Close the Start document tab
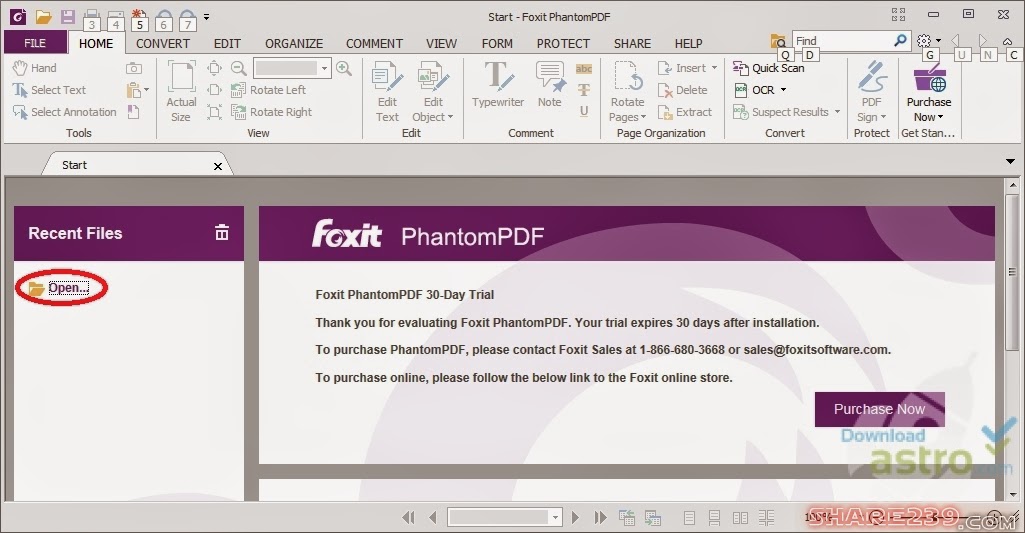This screenshot has height=533, width=1025. (218, 166)
